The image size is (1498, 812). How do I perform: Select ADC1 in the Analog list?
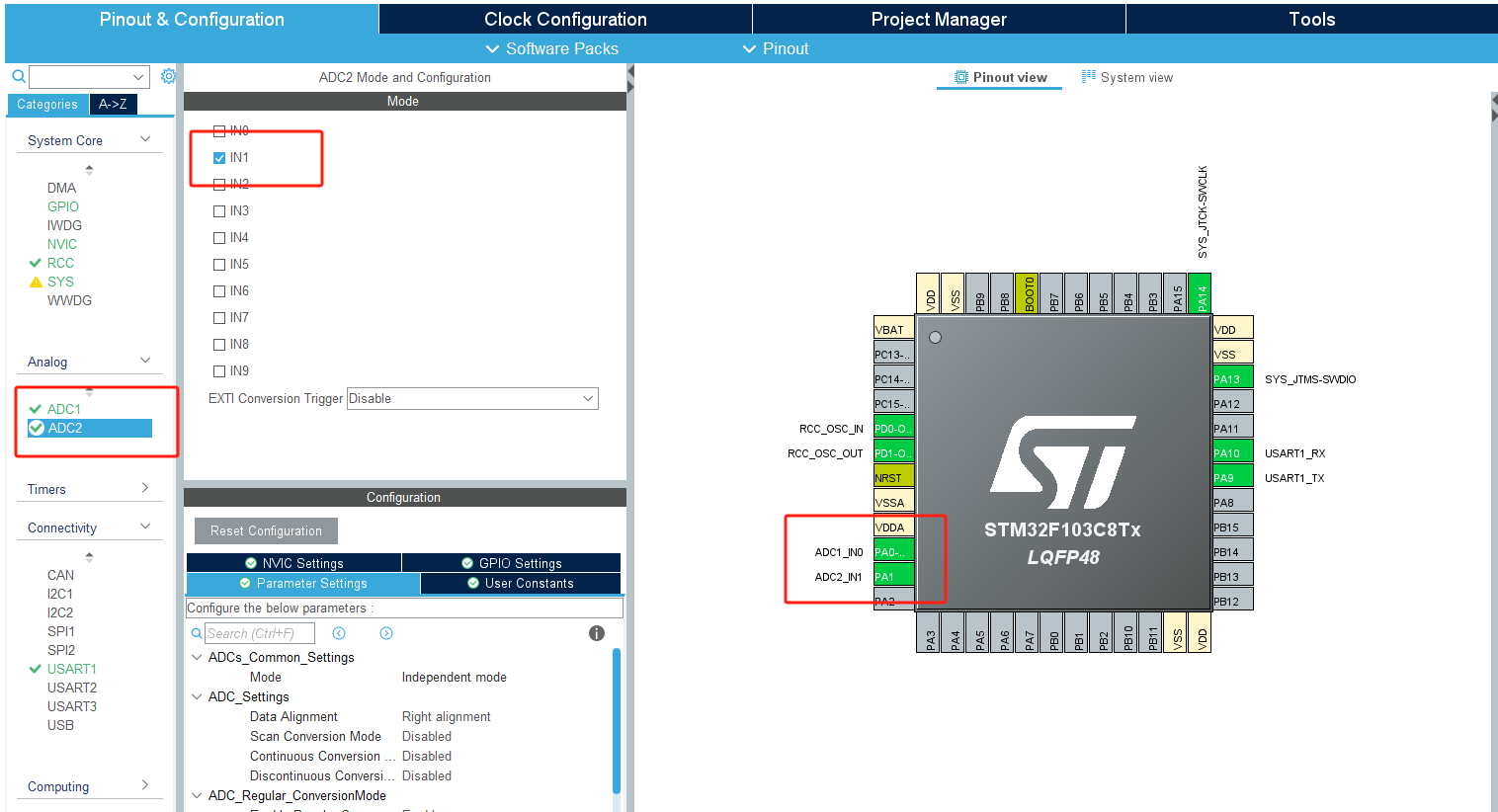tap(63, 409)
